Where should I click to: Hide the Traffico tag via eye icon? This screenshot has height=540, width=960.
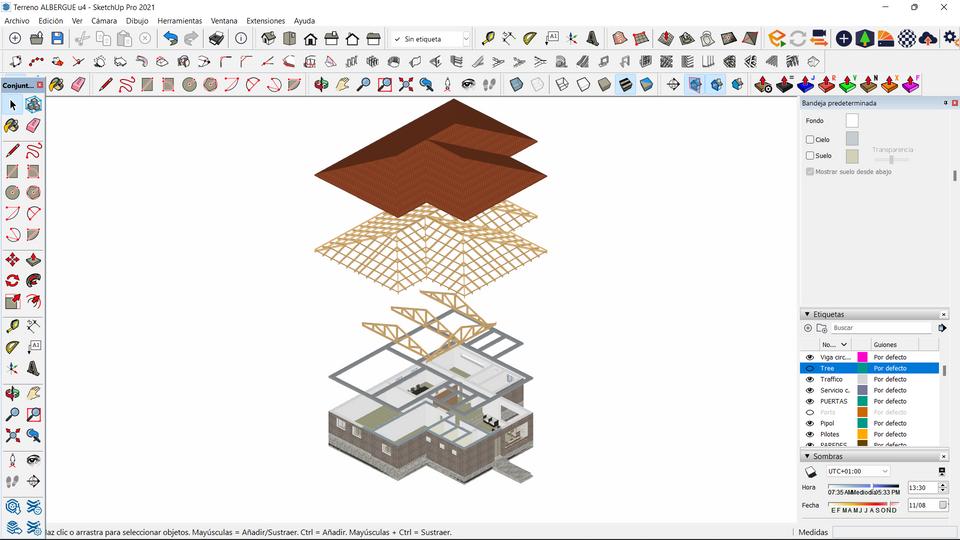point(809,379)
